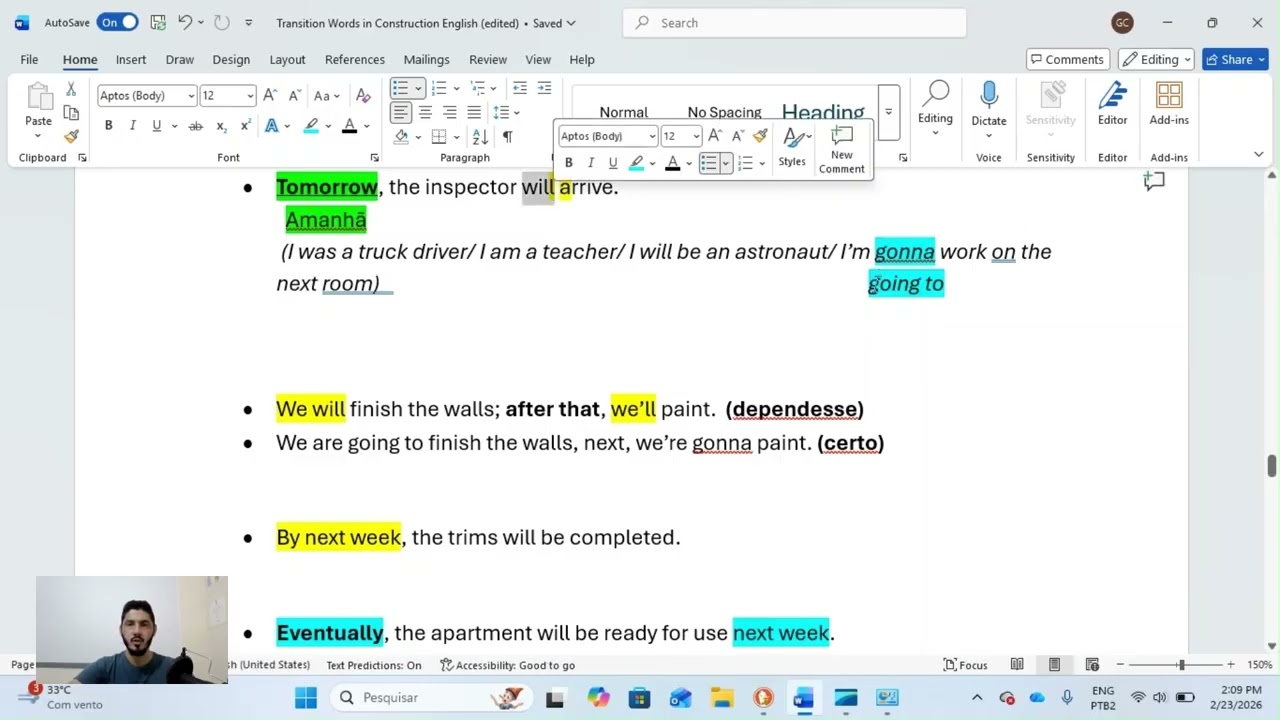1280x720 pixels.
Task: Open the References tab
Action: point(354,59)
